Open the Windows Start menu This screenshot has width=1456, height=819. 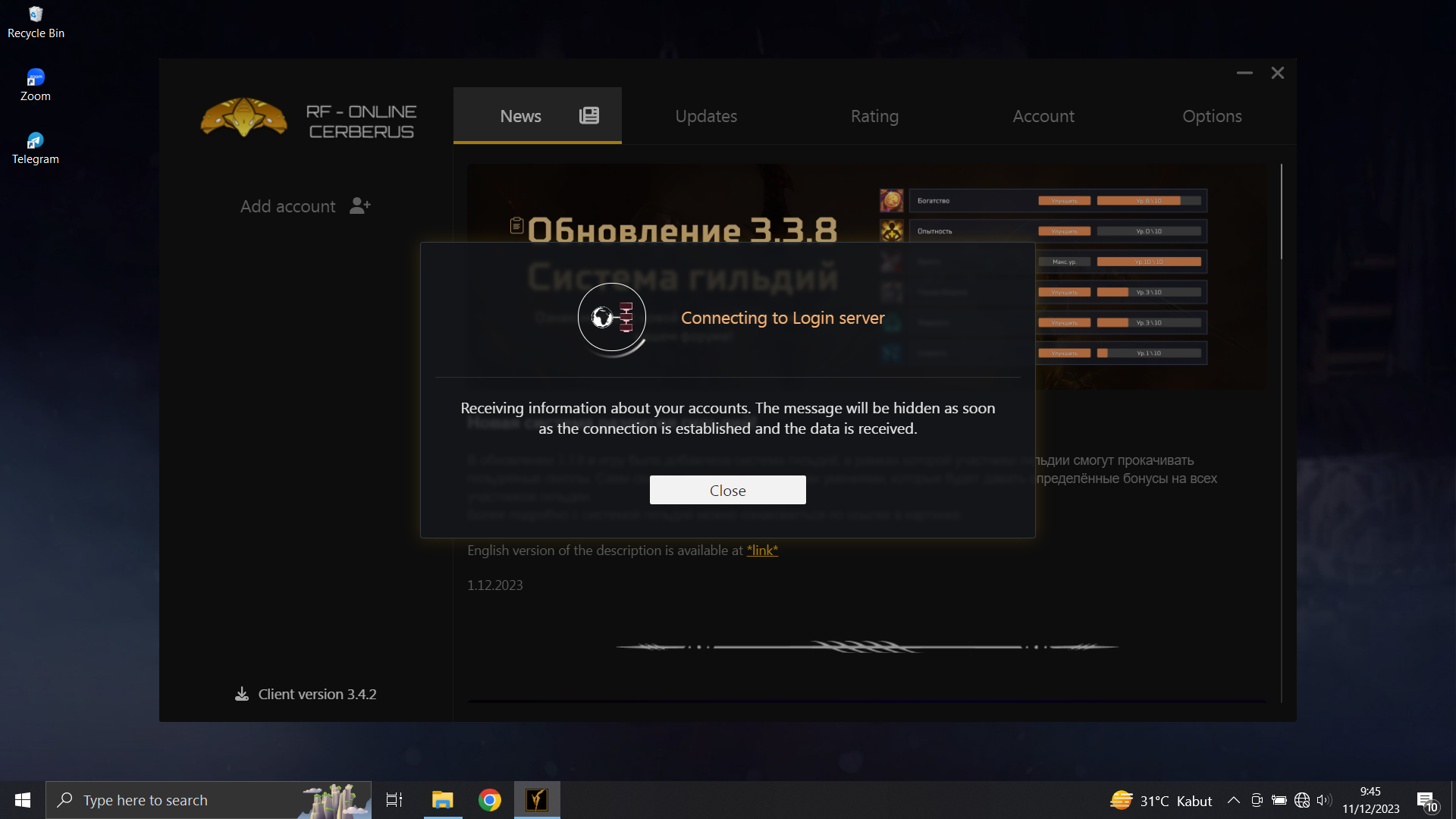pyautogui.click(x=22, y=800)
